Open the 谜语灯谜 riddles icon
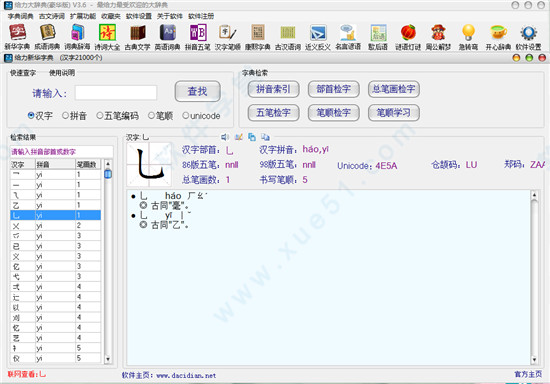This screenshot has width=550, height=384. [408, 37]
